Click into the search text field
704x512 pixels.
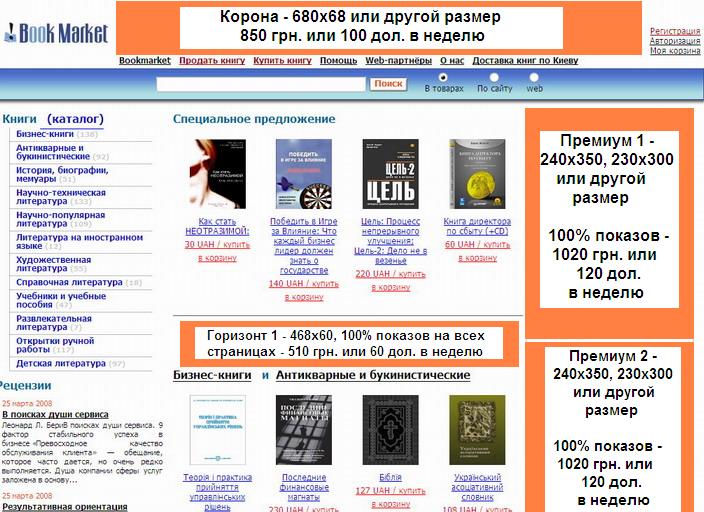pyautogui.click(x=261, y=84)
